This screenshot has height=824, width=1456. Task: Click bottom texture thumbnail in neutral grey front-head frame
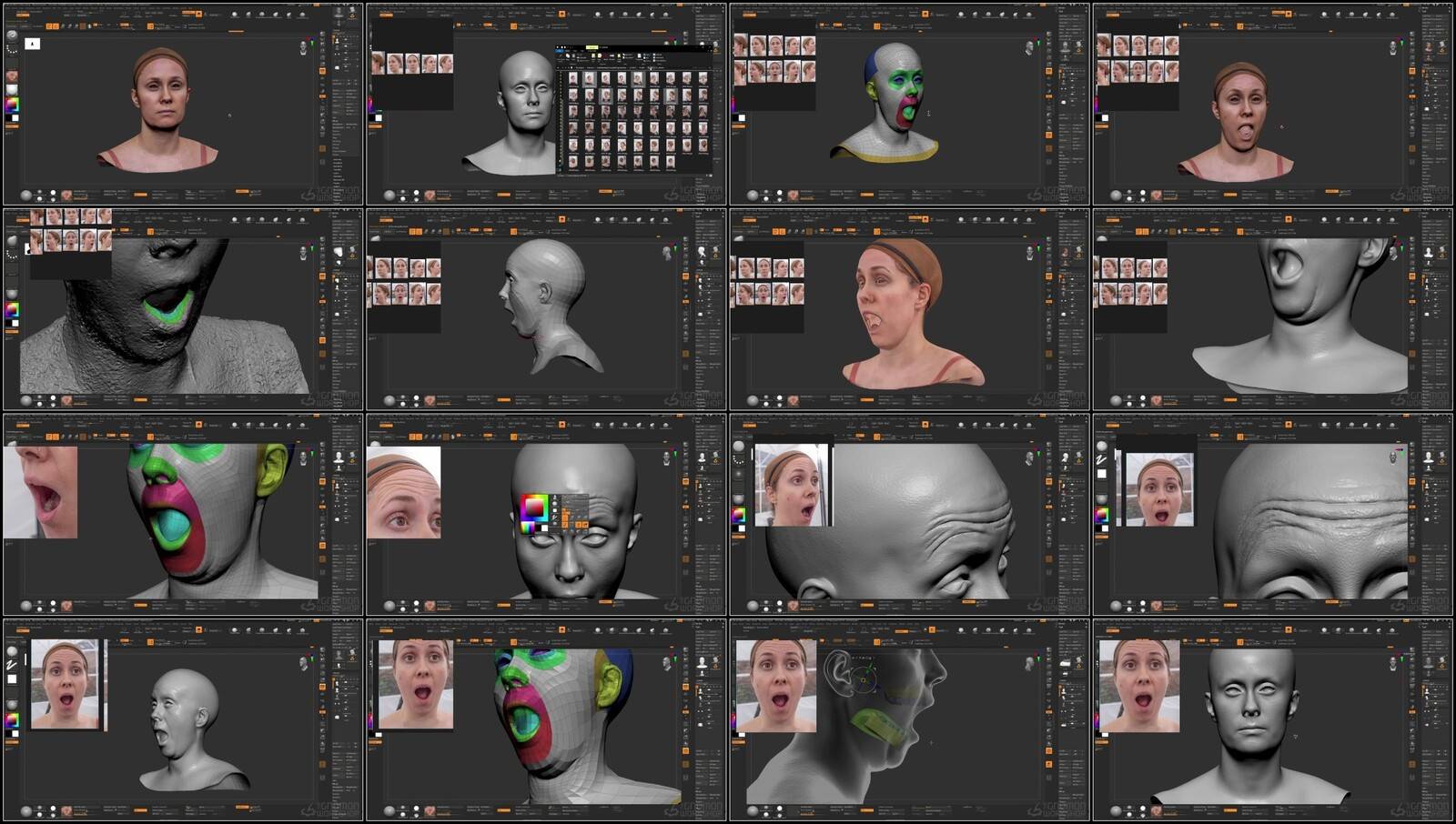1156,810
